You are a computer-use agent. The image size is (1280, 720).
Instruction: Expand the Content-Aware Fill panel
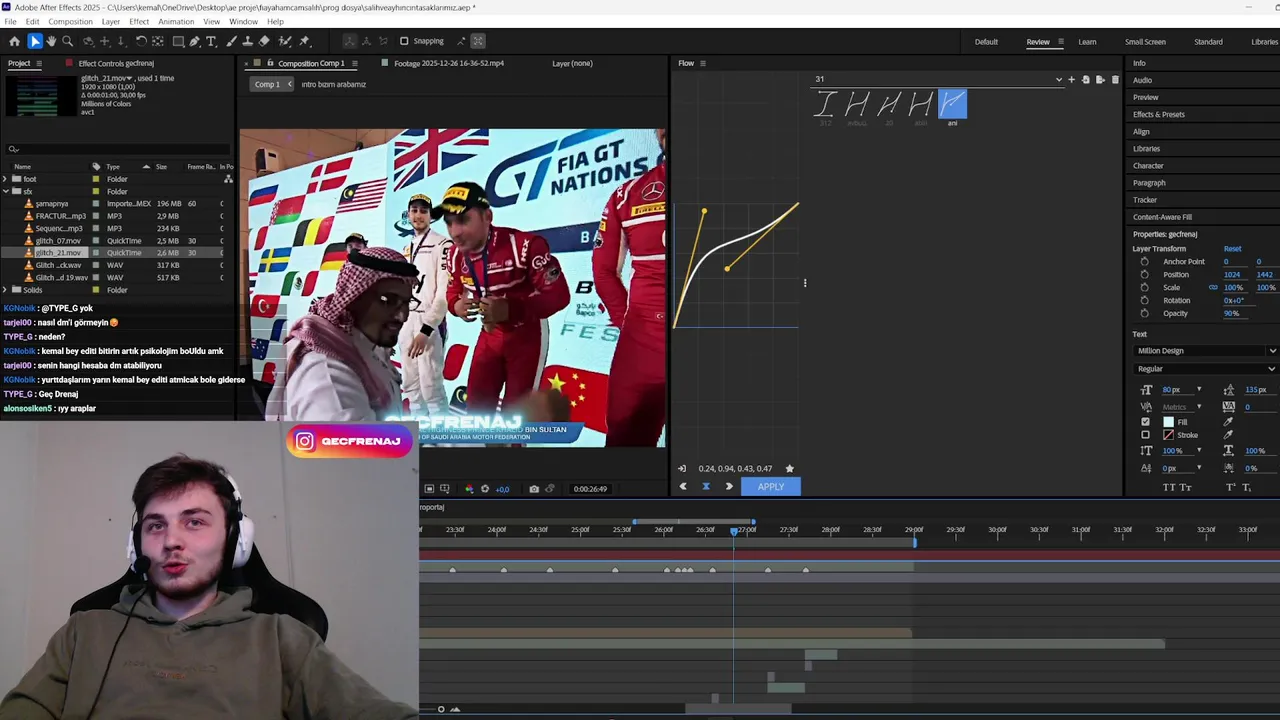pyautogui.click(x=1162, y=217)
